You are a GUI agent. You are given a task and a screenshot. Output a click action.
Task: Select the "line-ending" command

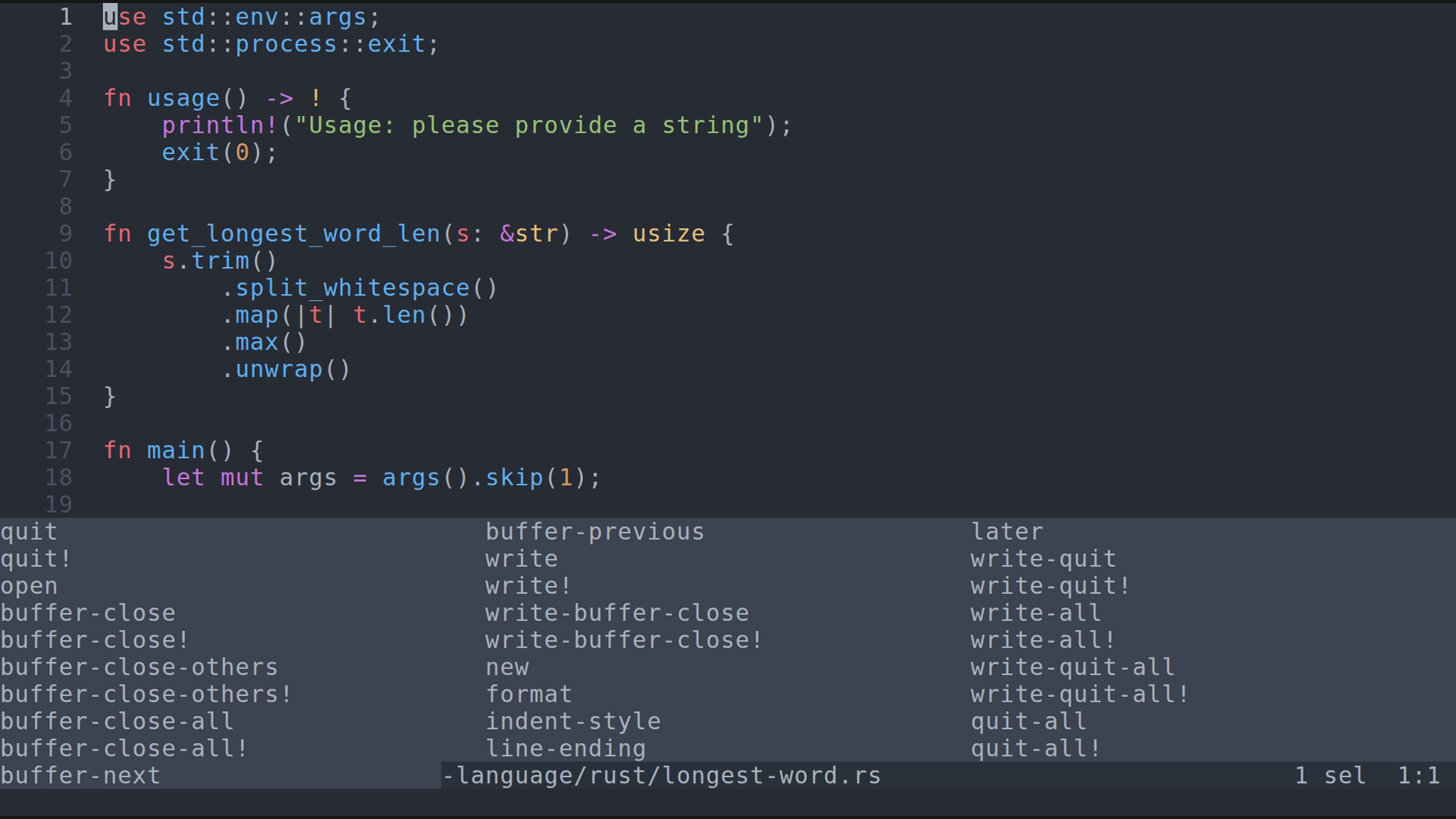566,748
